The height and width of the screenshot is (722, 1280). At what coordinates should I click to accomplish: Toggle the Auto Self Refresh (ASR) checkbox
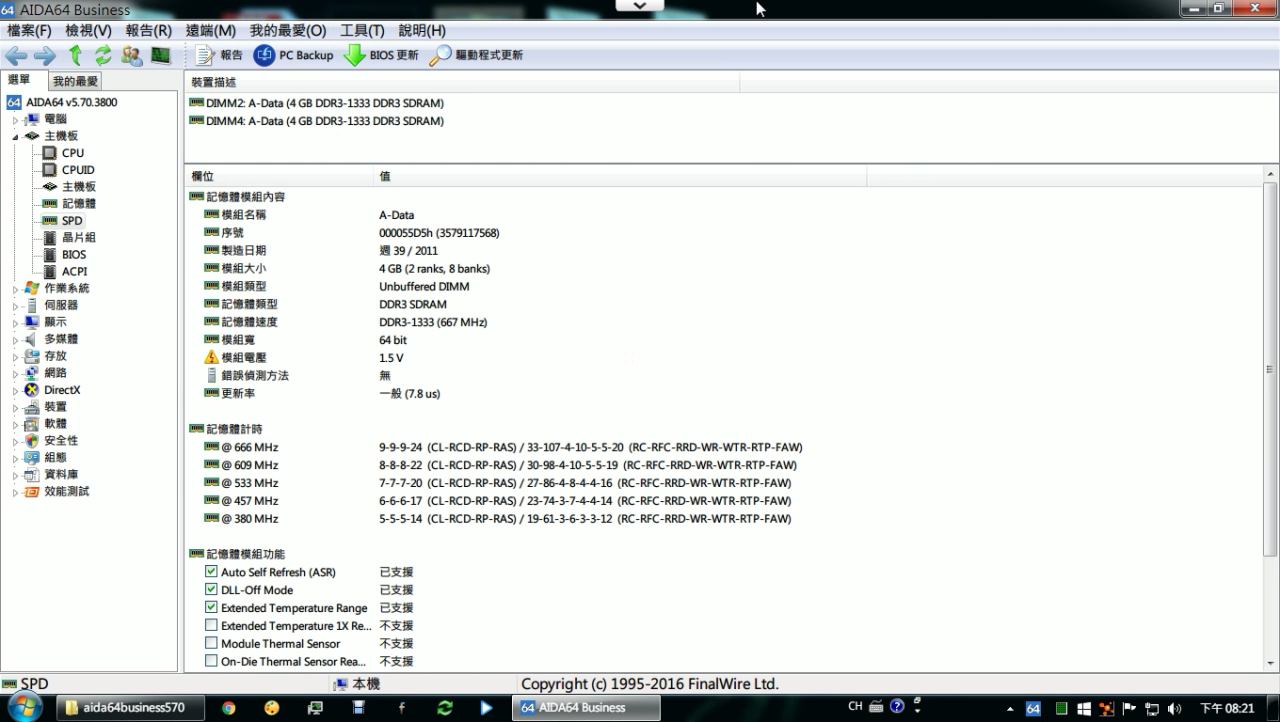pyautogui.click(x=211, y=572)
